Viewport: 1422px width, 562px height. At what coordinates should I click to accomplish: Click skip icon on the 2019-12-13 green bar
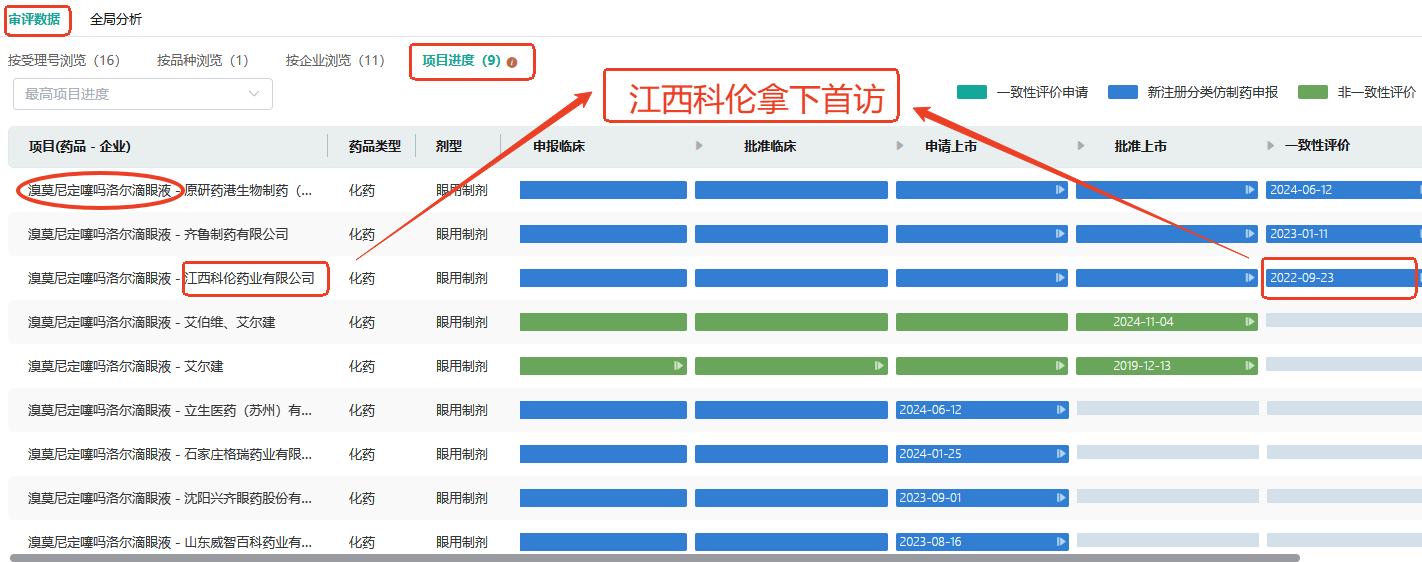tap(1250, 366)
